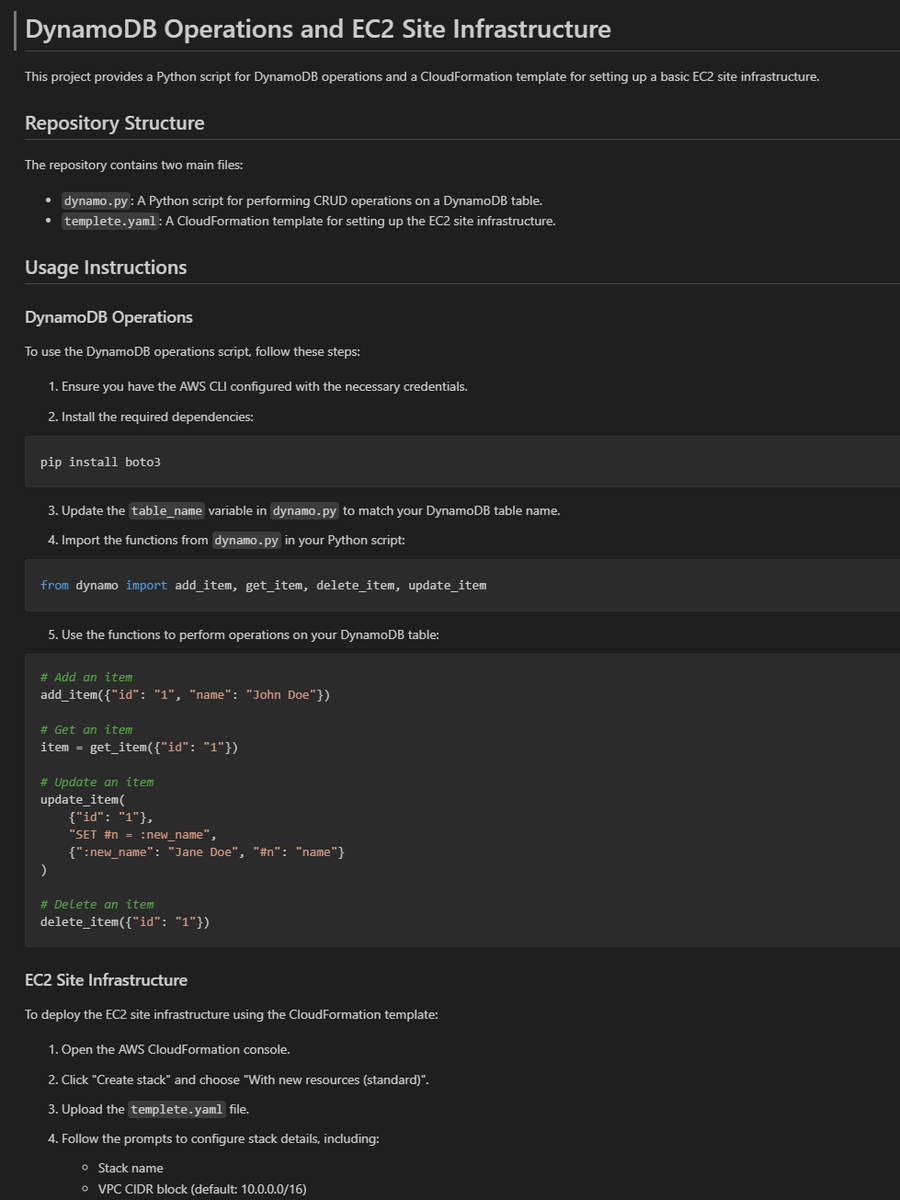Click the '# Update an item' comment
The height and width of the screenshot is (1200, 900).
(x=97, y=782)
